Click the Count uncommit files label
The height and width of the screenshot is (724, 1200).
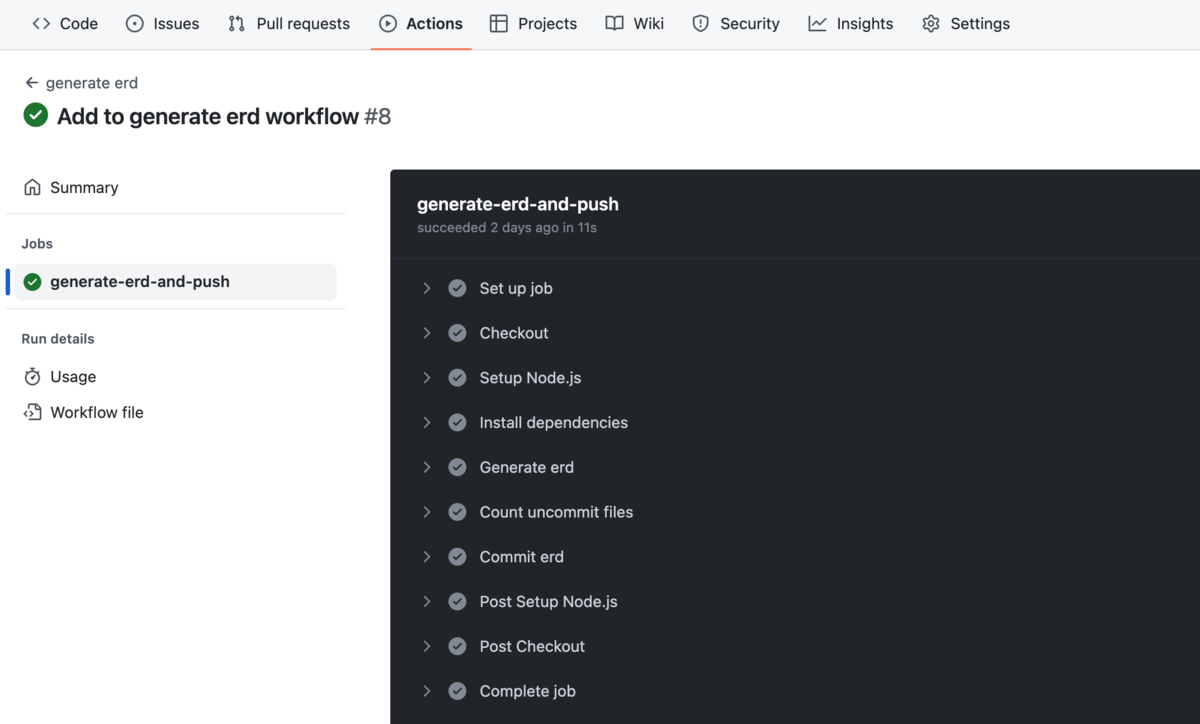coord(556,512)
